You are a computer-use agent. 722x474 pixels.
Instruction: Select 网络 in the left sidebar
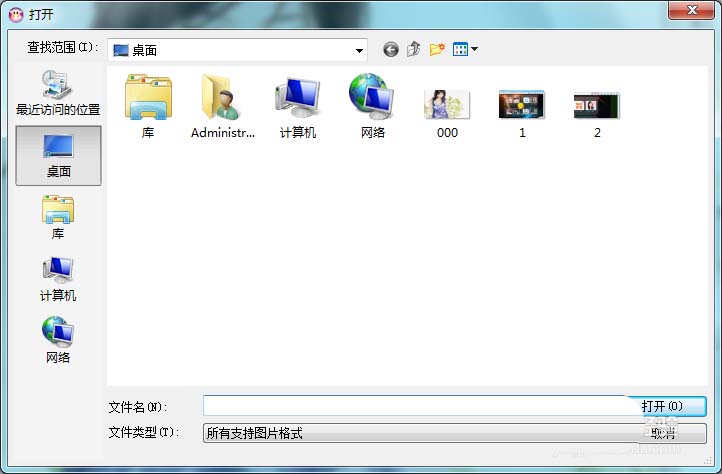tap(58, 340)
